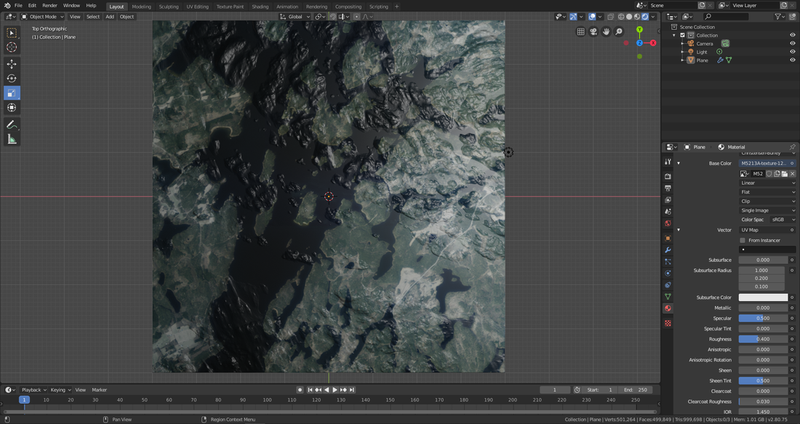The height and width of the screenshot is (424, 800).
Task: Open the Texture properties tab
Action: click(668, 323)
